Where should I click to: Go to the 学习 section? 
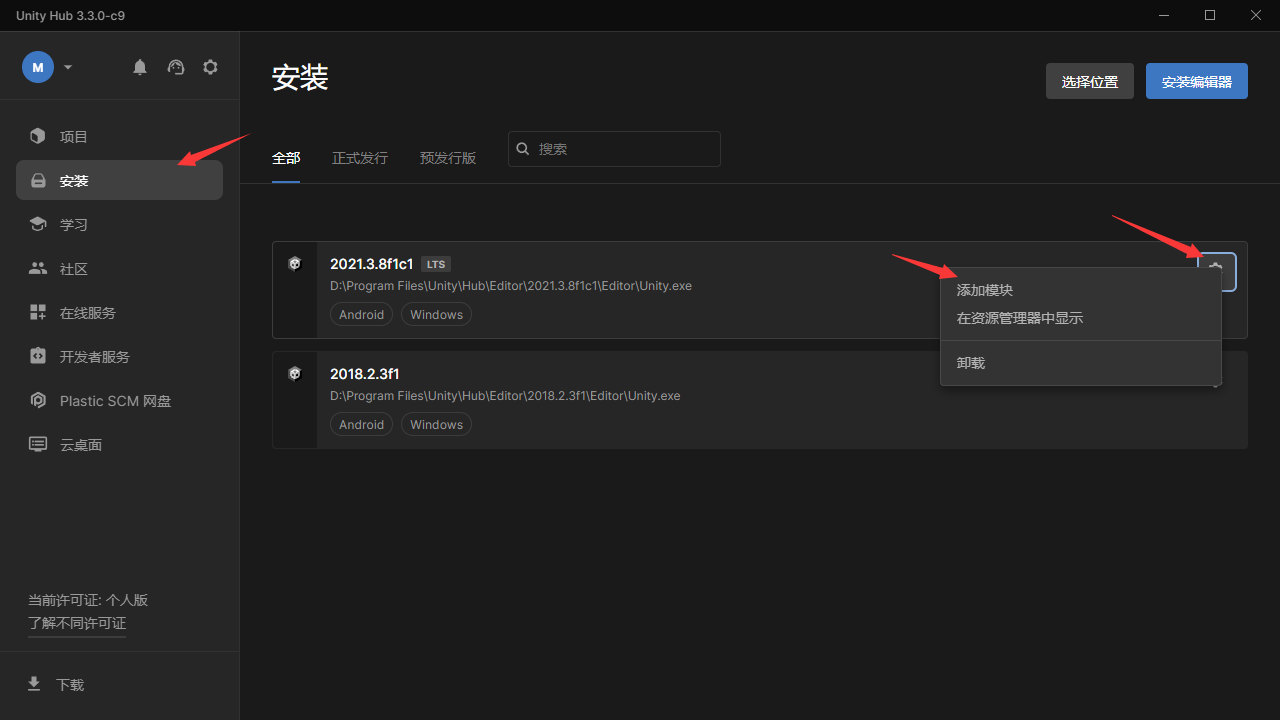click(119, 224)
